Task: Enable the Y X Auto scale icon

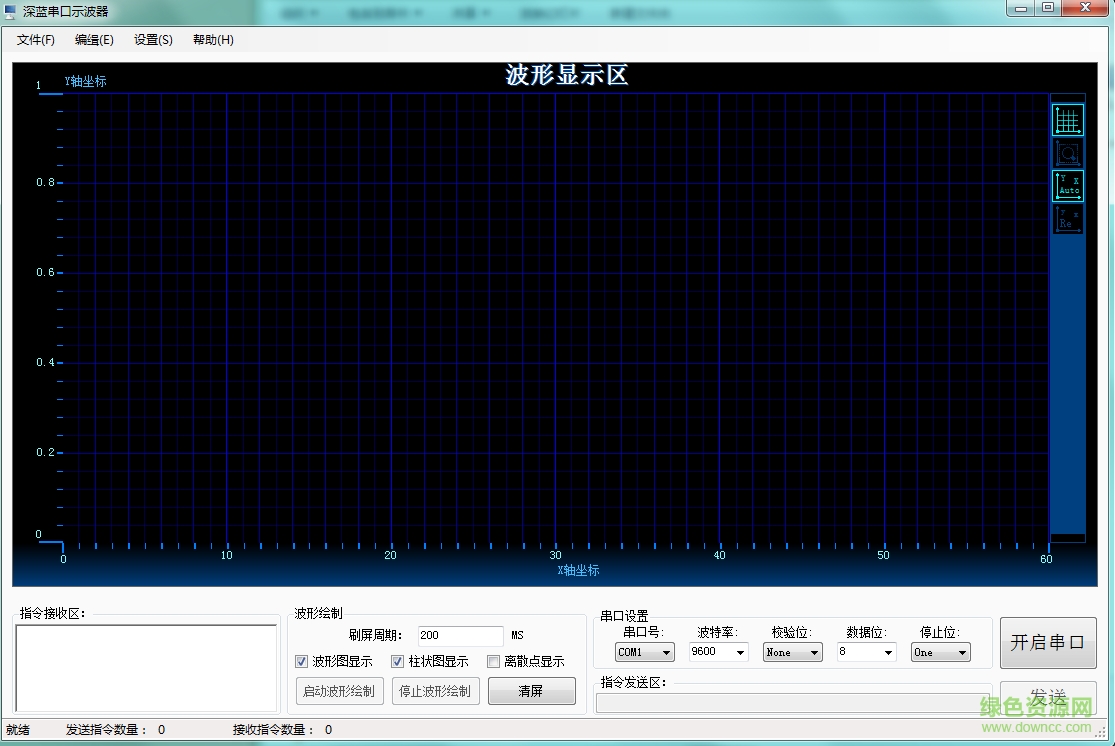Action: pyautogui.click(x=1067, y=186)
